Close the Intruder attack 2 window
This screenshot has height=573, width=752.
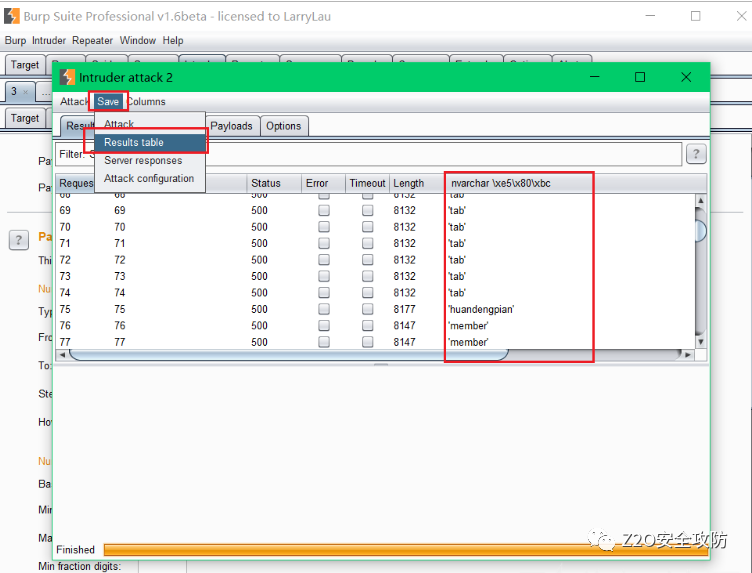[686, 77]
